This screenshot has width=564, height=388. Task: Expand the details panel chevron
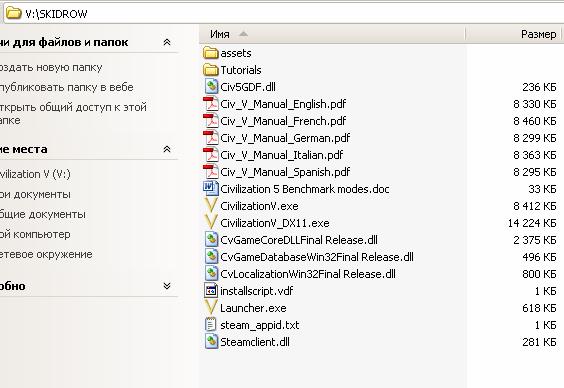point(167,286)
